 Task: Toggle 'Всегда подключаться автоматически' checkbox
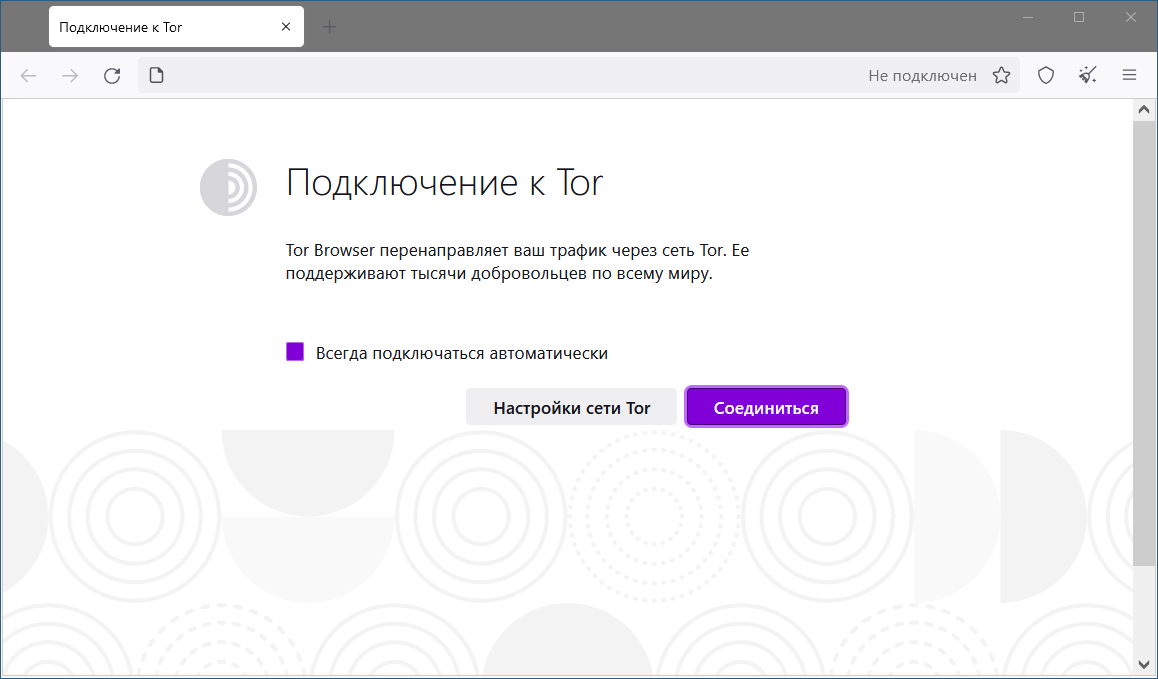(x=295, y=352)
